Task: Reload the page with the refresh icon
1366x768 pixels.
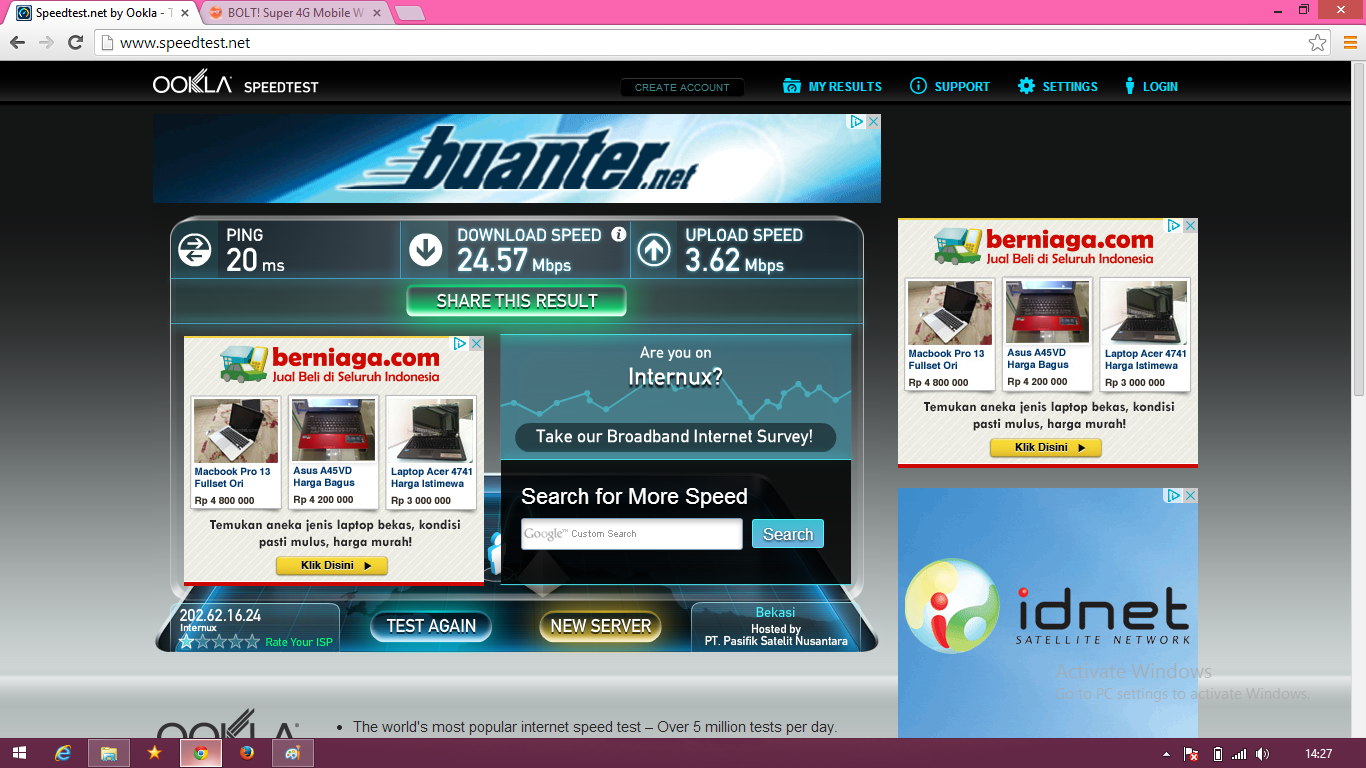Action: (75, 43)
